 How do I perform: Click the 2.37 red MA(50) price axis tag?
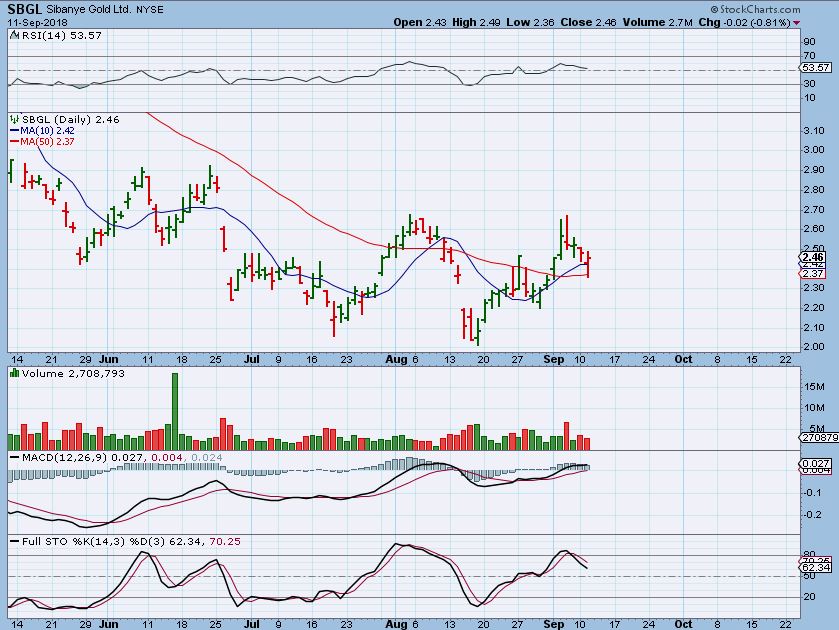pos(813,274)
